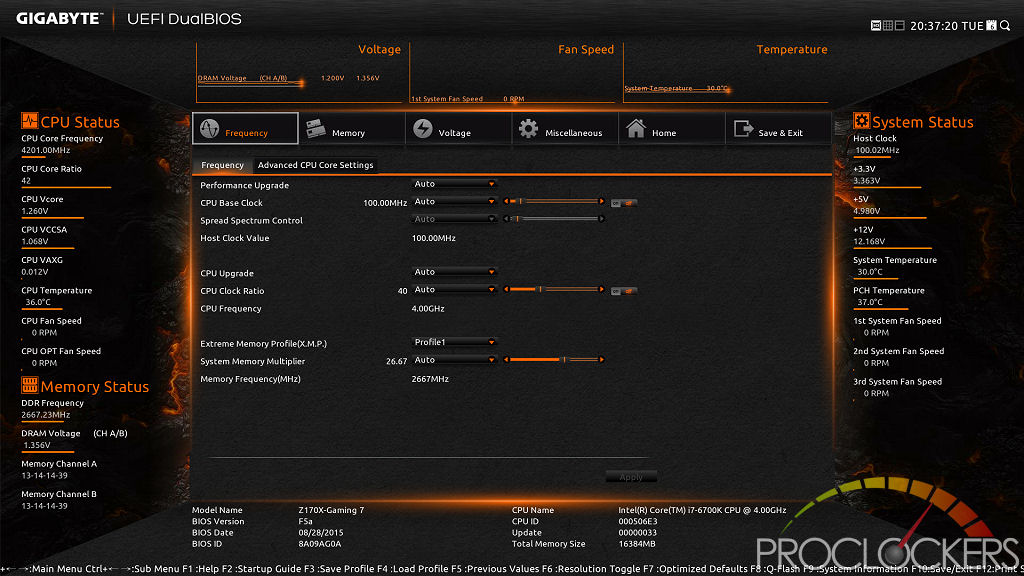Viewport: 1024px width, 576px height.
Task: Click the grid layout icon near clock
Action: tap(888, 25)
